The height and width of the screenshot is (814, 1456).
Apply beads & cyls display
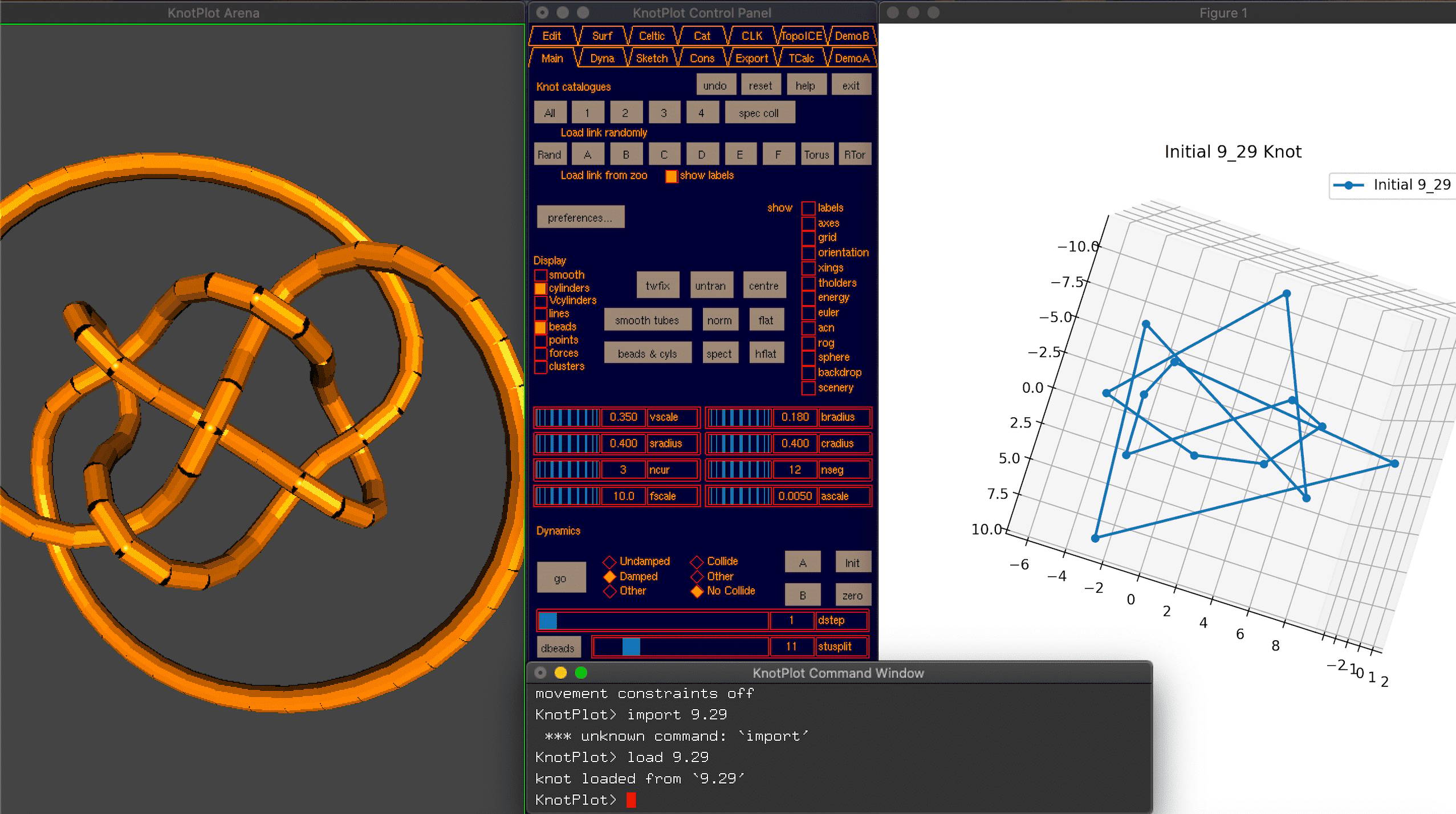click(x=648, y=353)
